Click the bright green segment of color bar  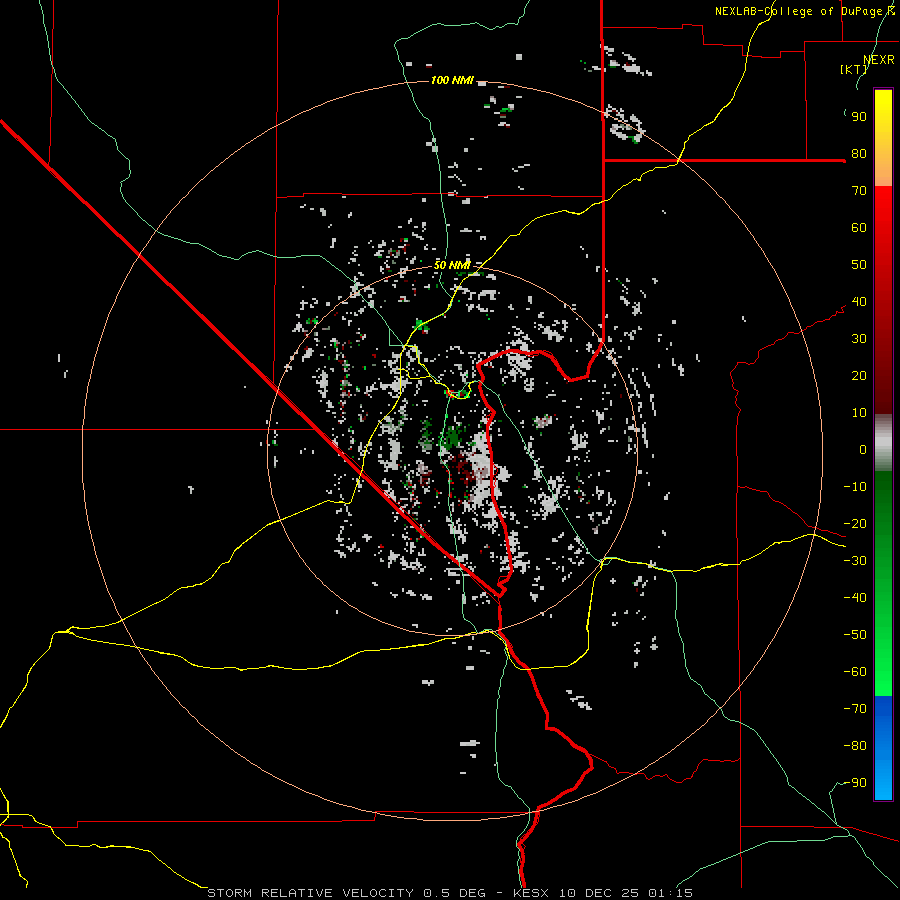883,660
